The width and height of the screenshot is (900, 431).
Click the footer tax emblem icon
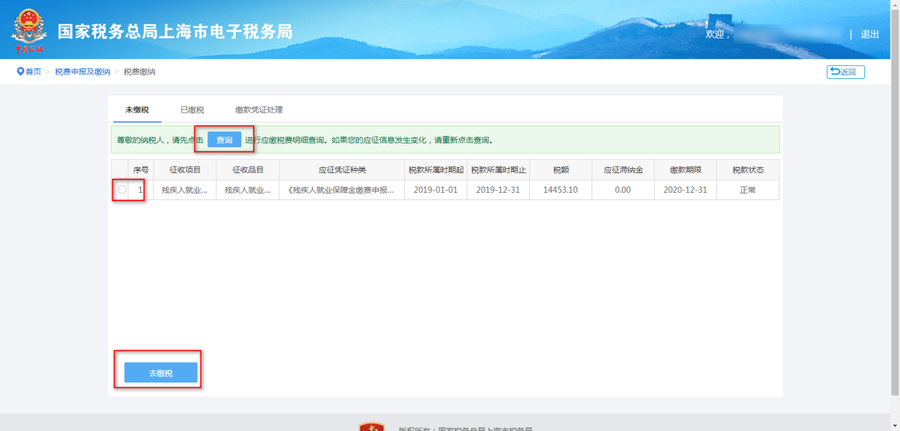[x=371, y=427]
